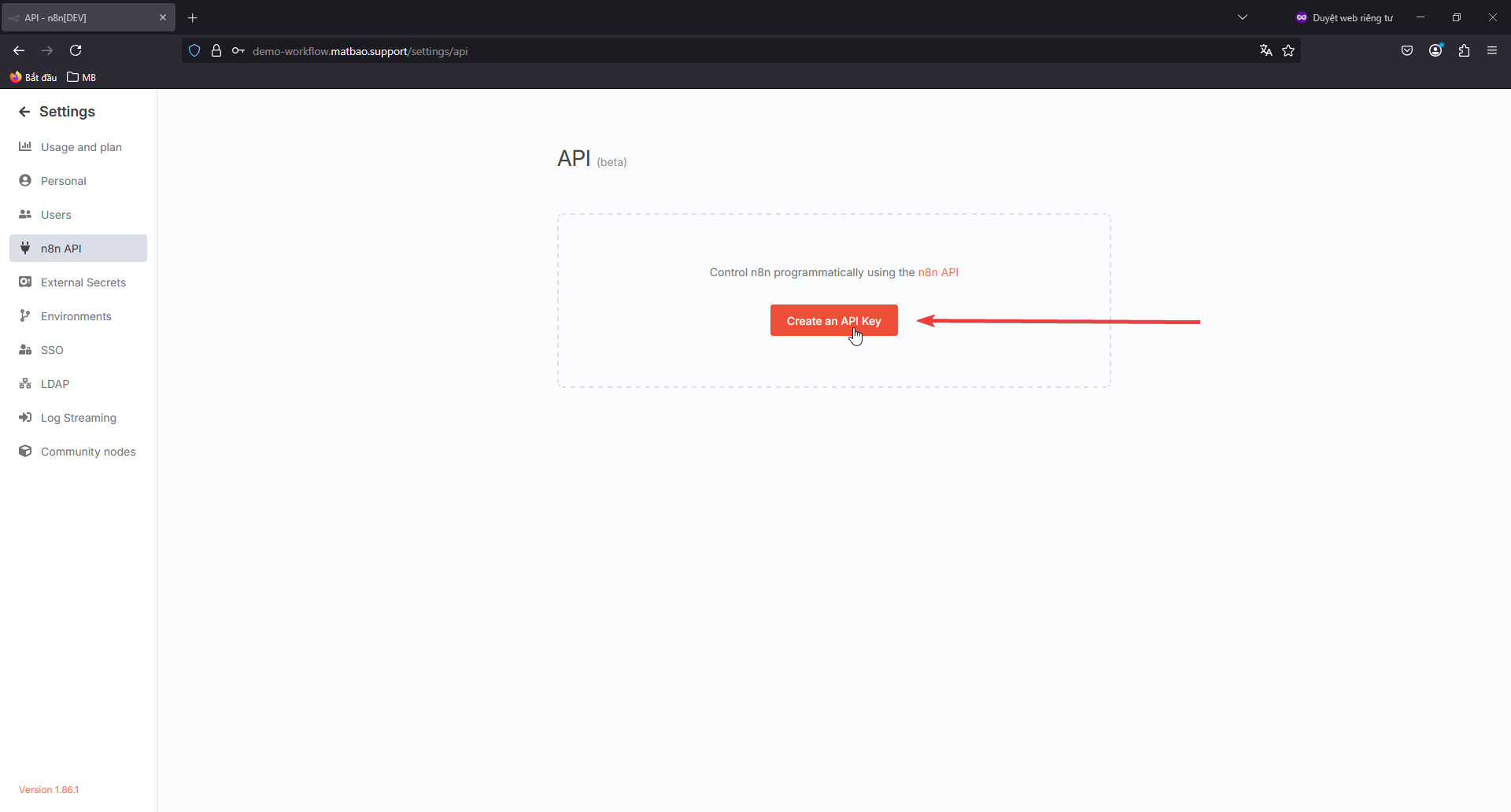
Task: Open the Users settings page
Action: point(78,215)
